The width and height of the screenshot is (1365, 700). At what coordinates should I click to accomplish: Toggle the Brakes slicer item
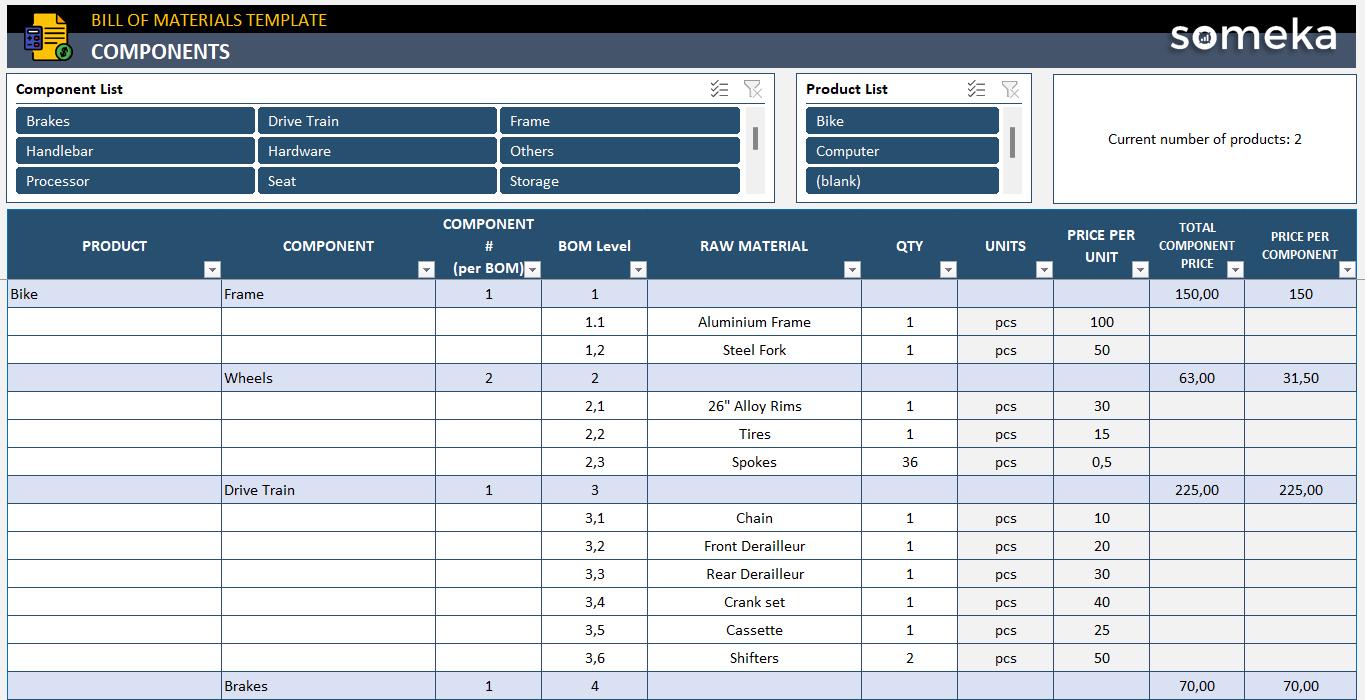135,121
